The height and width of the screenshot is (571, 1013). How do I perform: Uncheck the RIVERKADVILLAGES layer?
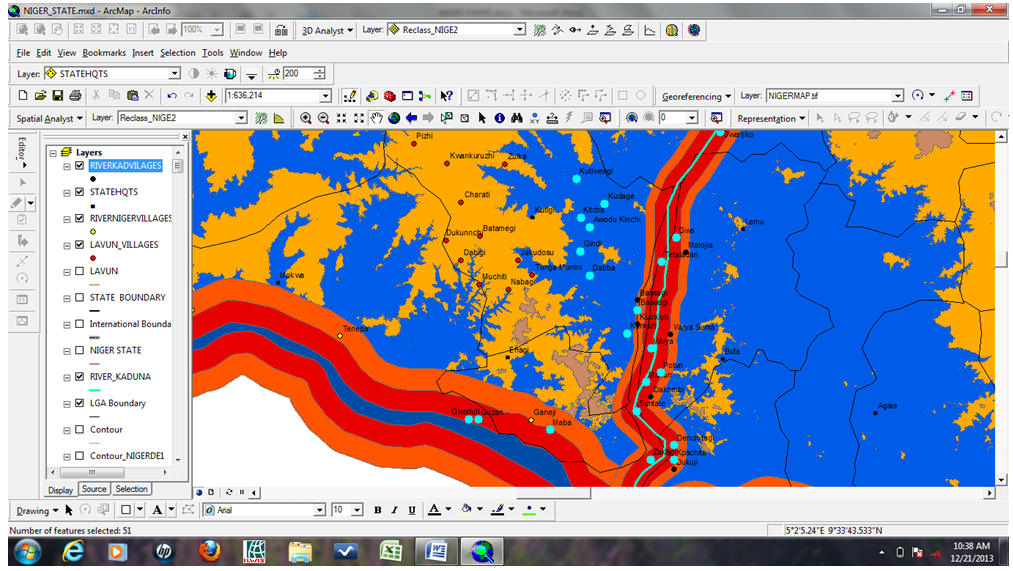point(80,166)
